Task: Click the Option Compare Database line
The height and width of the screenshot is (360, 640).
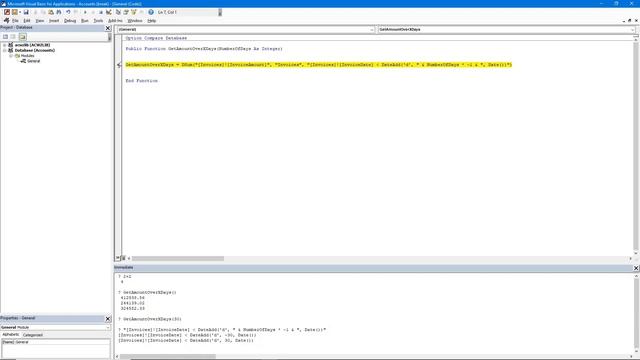Action: (x=156, y=38)
